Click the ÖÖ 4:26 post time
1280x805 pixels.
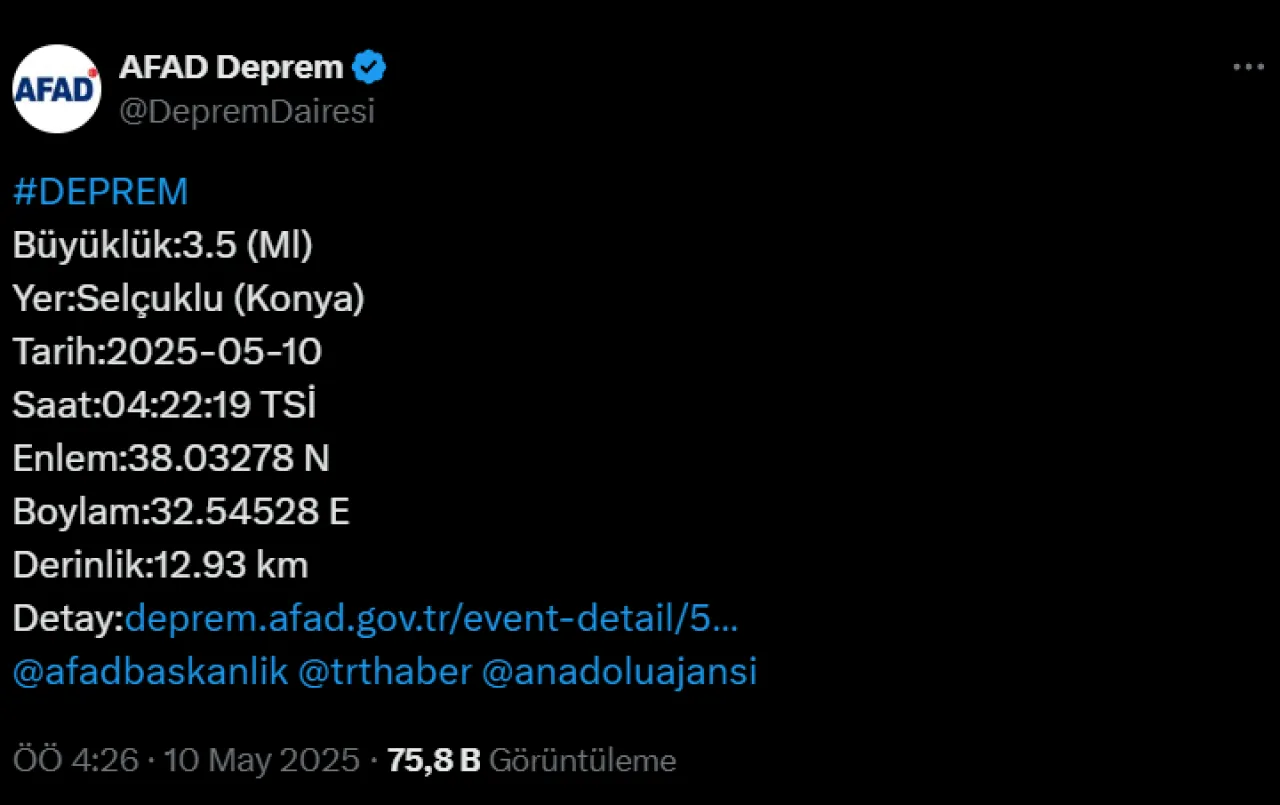pyautogui.click(x=75, y=761)
